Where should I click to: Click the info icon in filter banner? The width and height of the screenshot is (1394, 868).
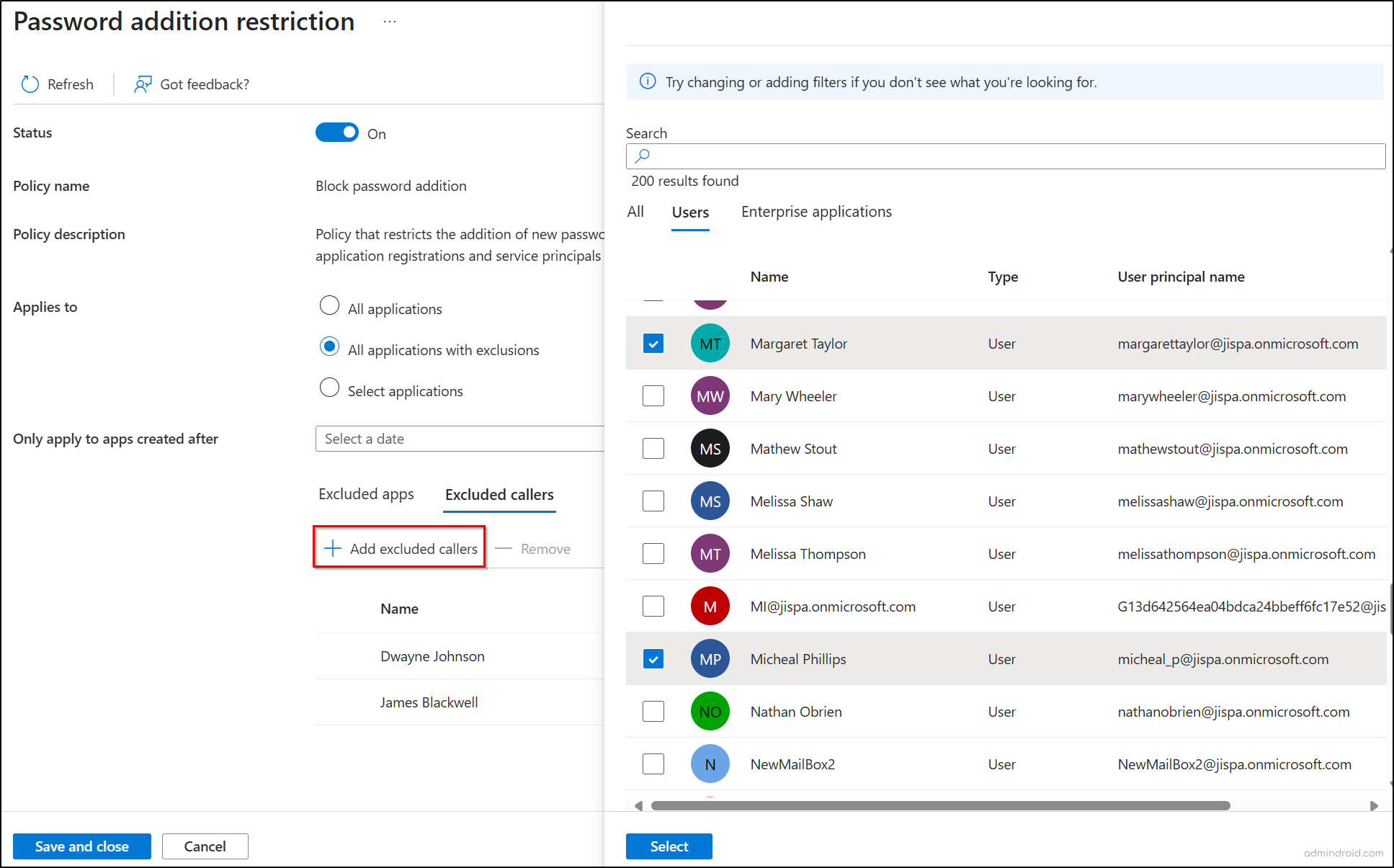click(648, 81)
